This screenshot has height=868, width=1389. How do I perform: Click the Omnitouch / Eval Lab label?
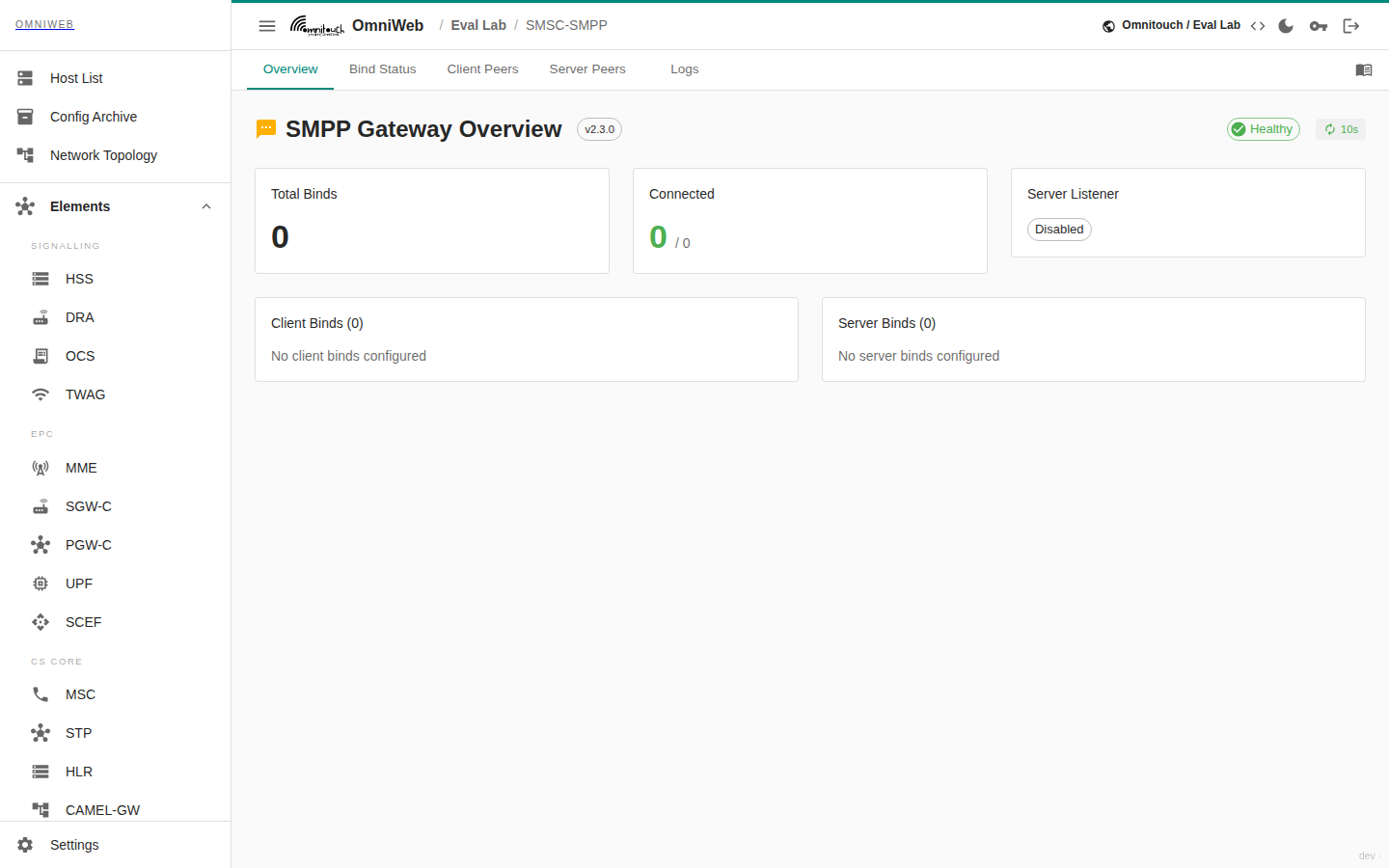pyautogui.click(x=1181, y=25)
